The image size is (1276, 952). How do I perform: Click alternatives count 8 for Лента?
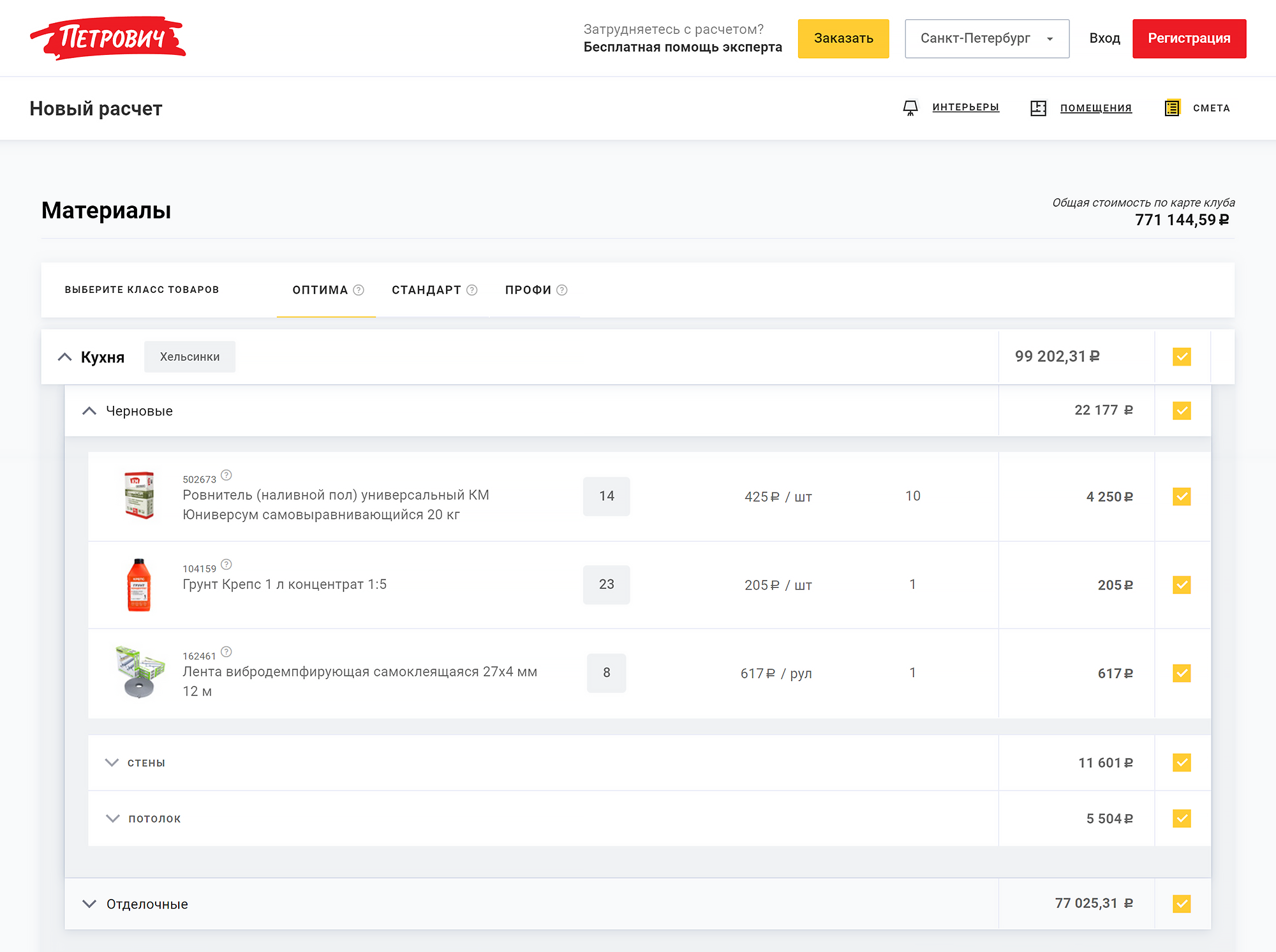click(607, 673)
